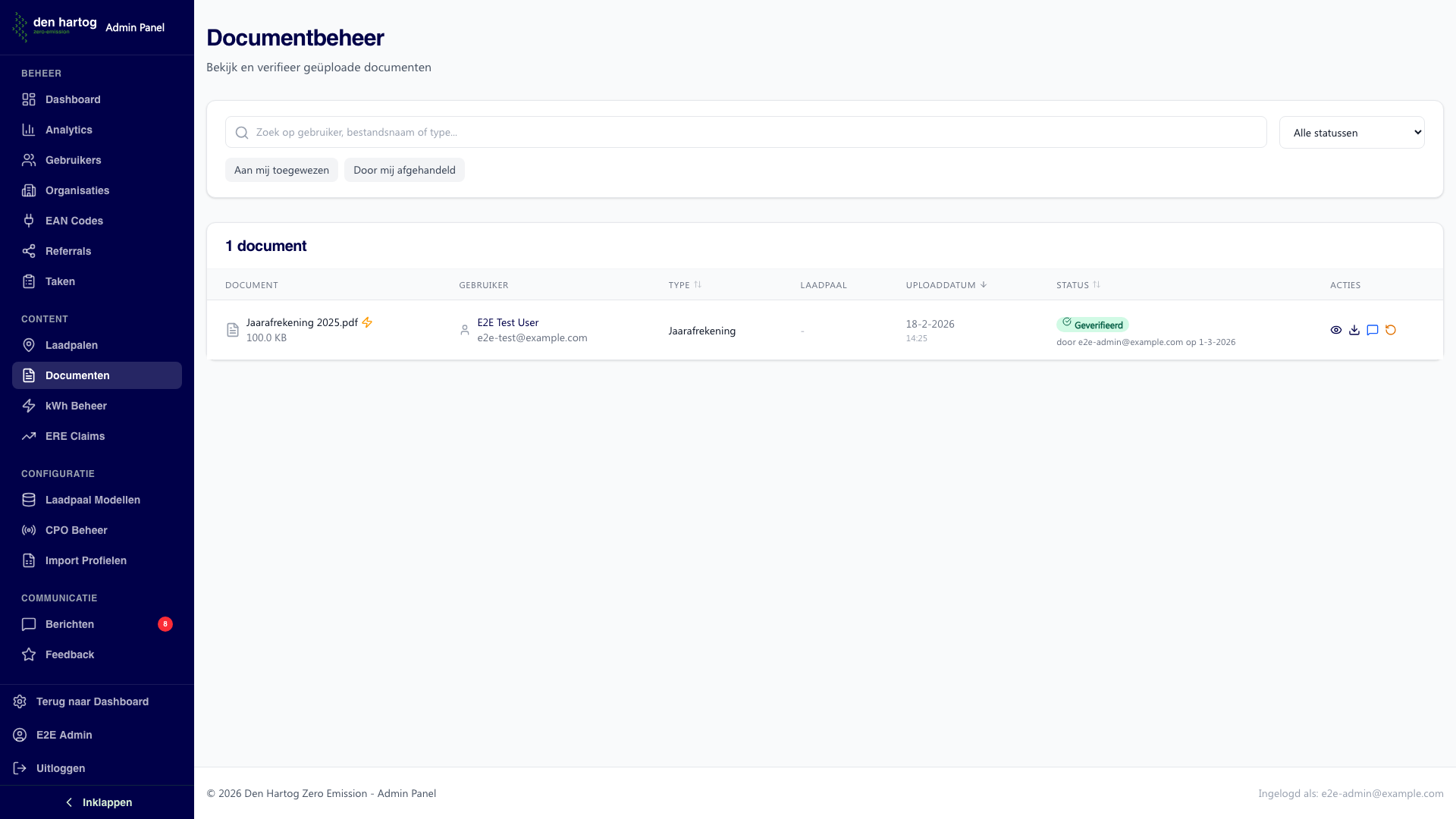This screenshot has height=819, width=1456.
Task: Toggle the Aan mij toegewezen filter
Action: [281, 170]
